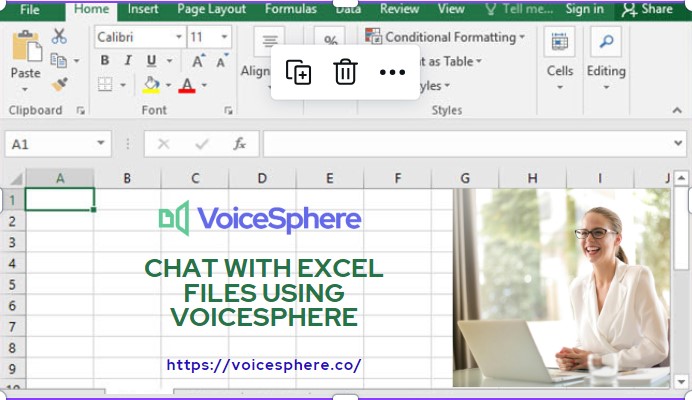
Task: Expand the formula bar chevron
Action: (678, 143)
